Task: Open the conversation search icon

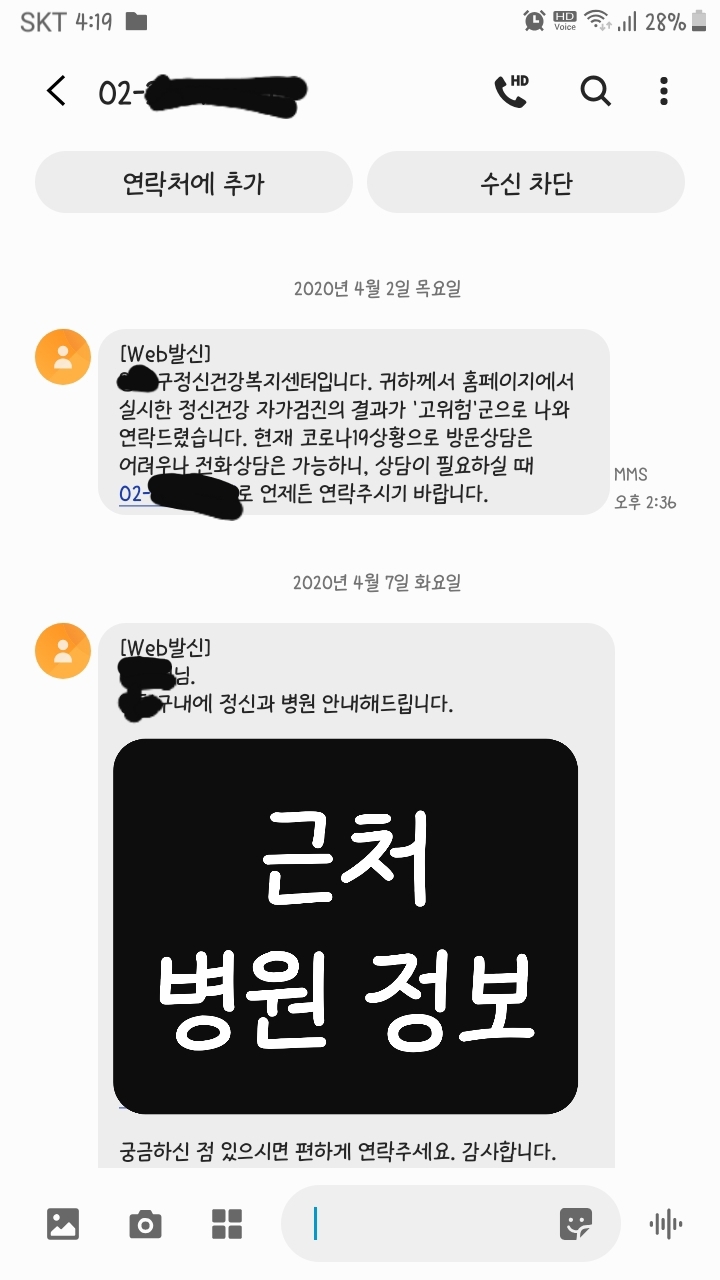Action: coord(596,91)
